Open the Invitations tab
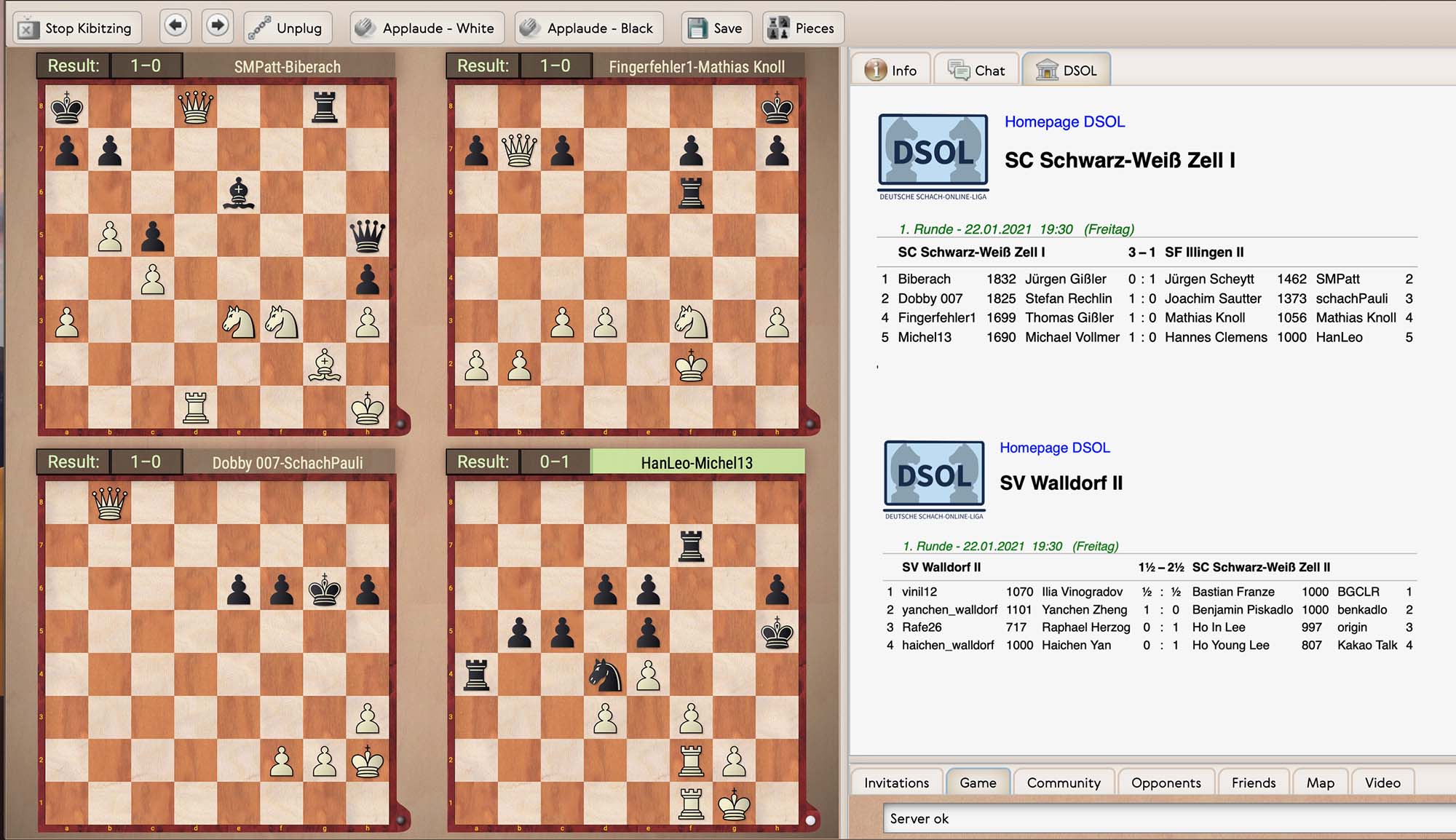1456x840 pixels. (896, 782)
